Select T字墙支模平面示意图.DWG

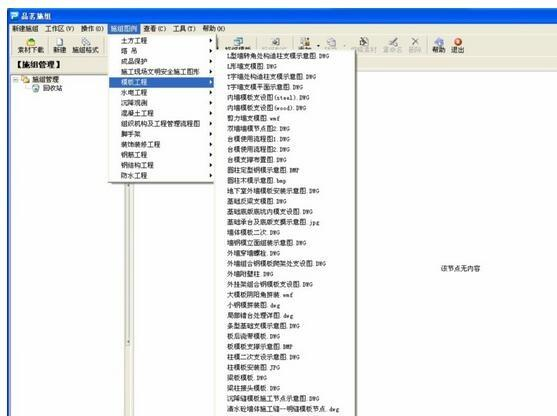point(265,87)
